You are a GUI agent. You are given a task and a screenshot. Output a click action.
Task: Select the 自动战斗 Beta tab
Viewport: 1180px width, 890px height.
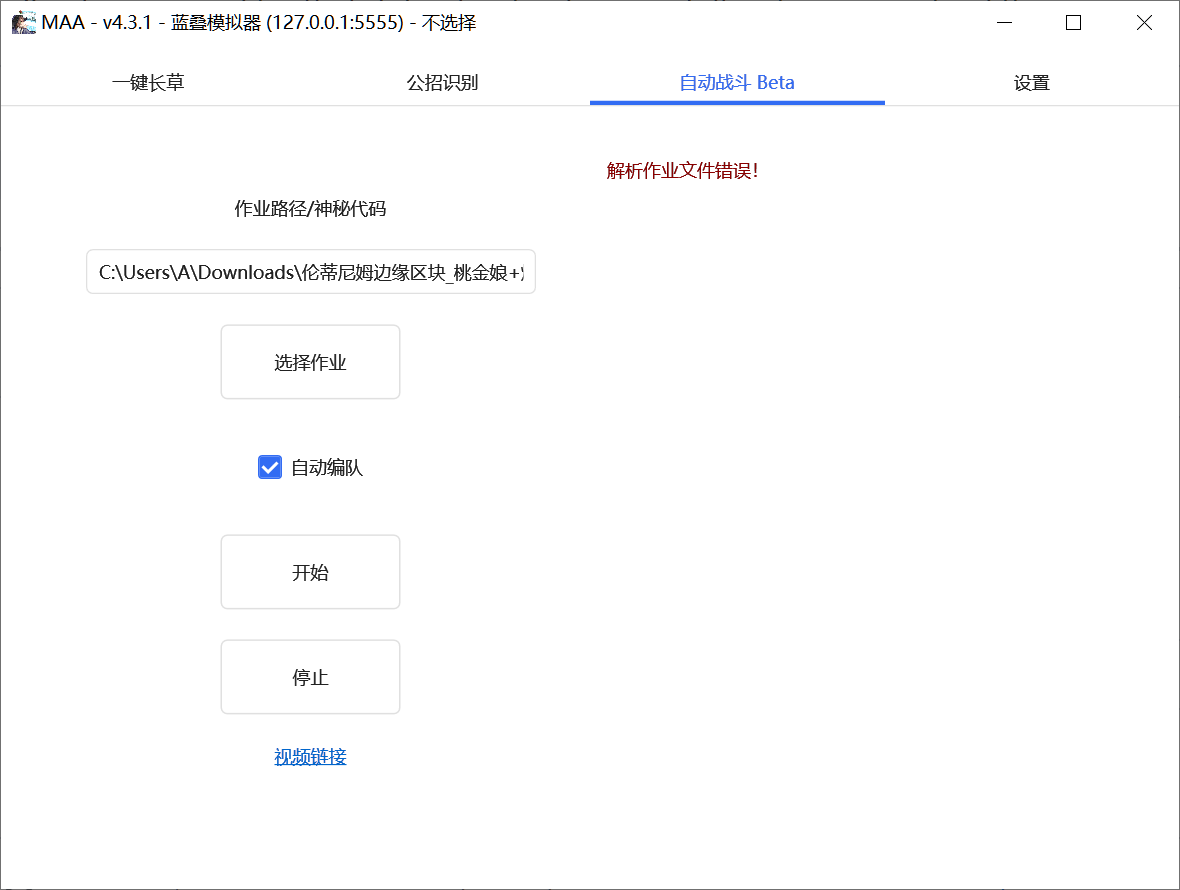[x=737, y=83]
